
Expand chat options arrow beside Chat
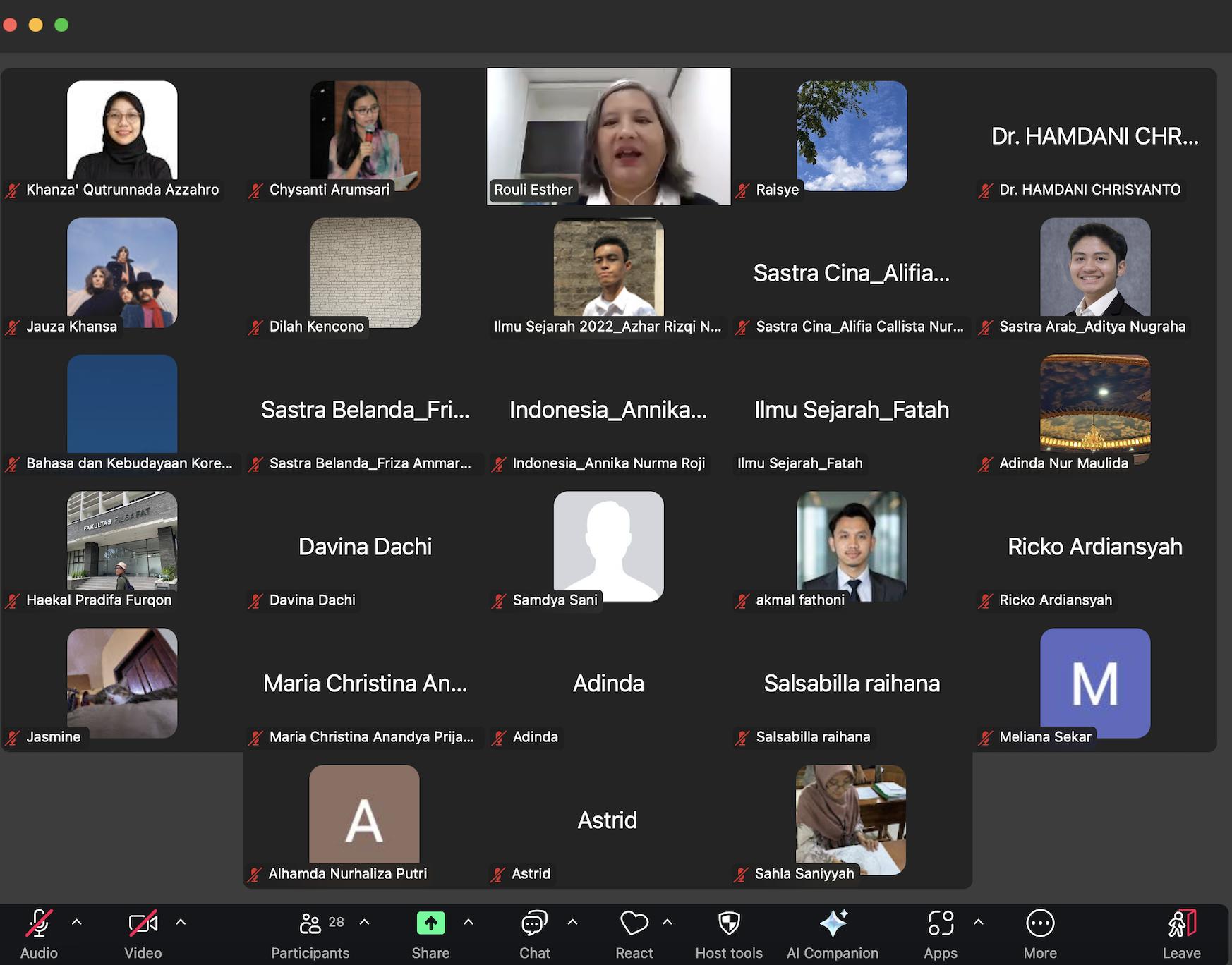[573, 922]
